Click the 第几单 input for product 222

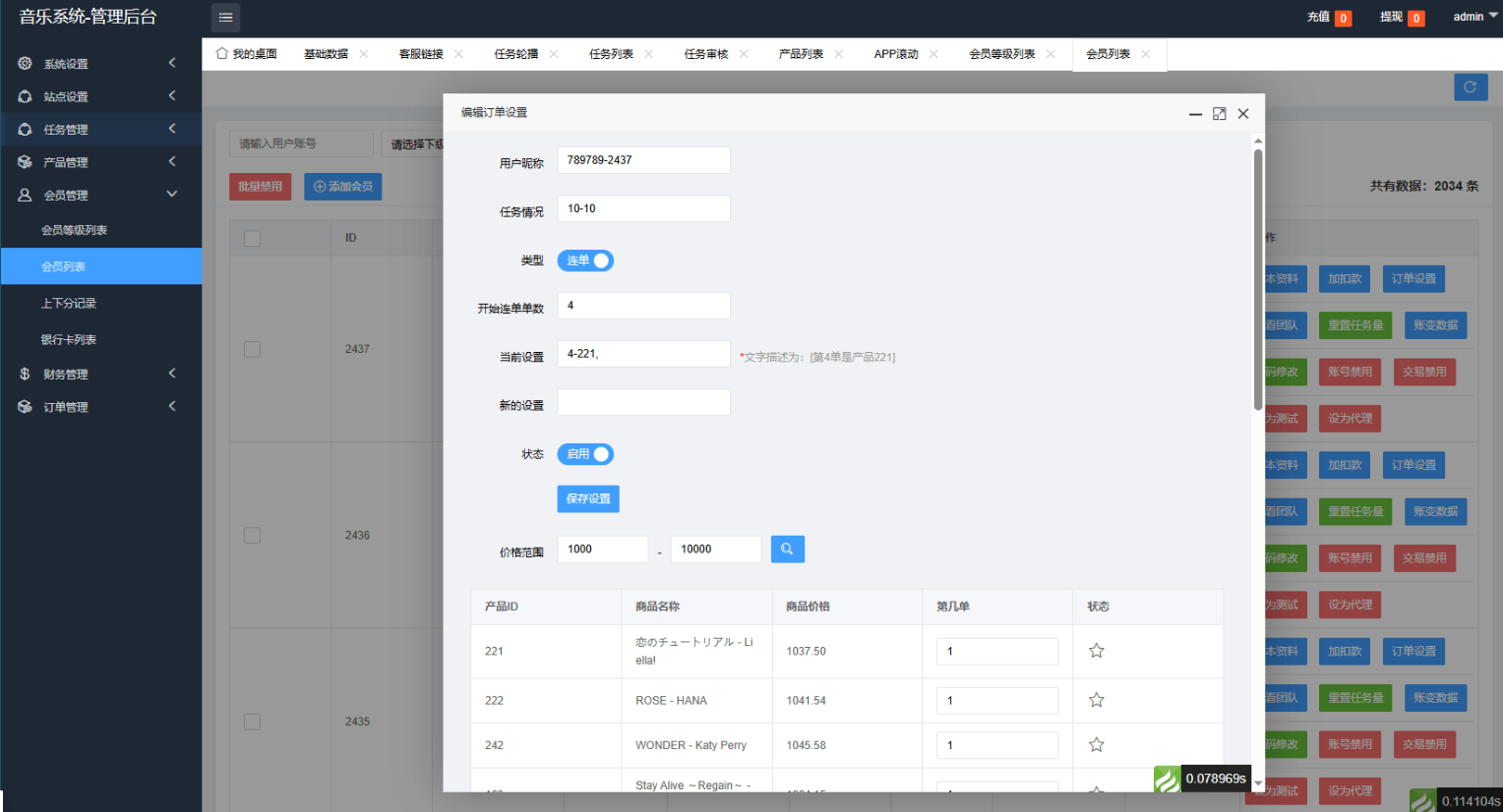pos(997,701)
